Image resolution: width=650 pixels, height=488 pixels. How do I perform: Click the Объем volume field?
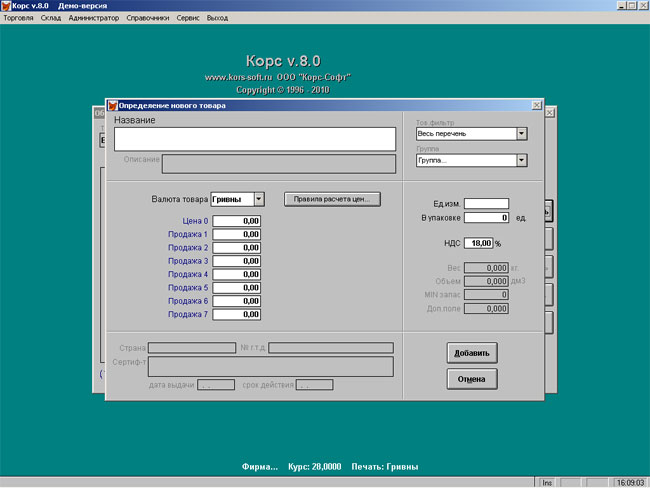486,281
